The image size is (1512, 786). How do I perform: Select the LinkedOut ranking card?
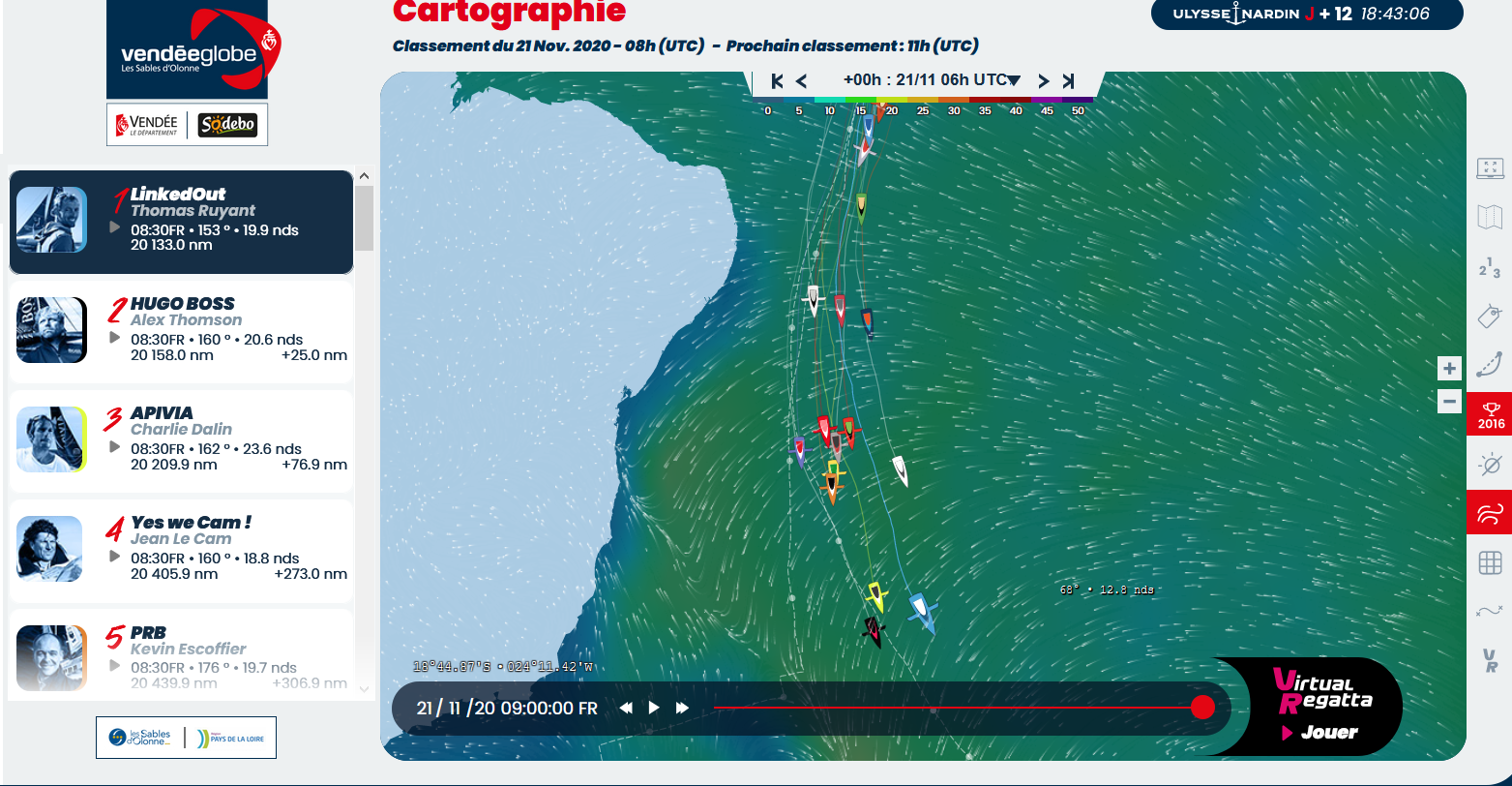click(x=182, y=223)
